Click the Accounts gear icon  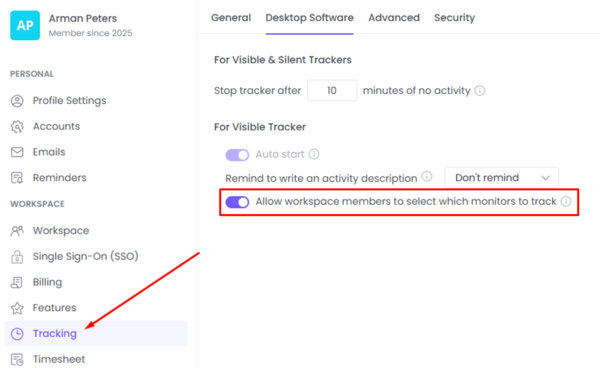pos(17,127)
